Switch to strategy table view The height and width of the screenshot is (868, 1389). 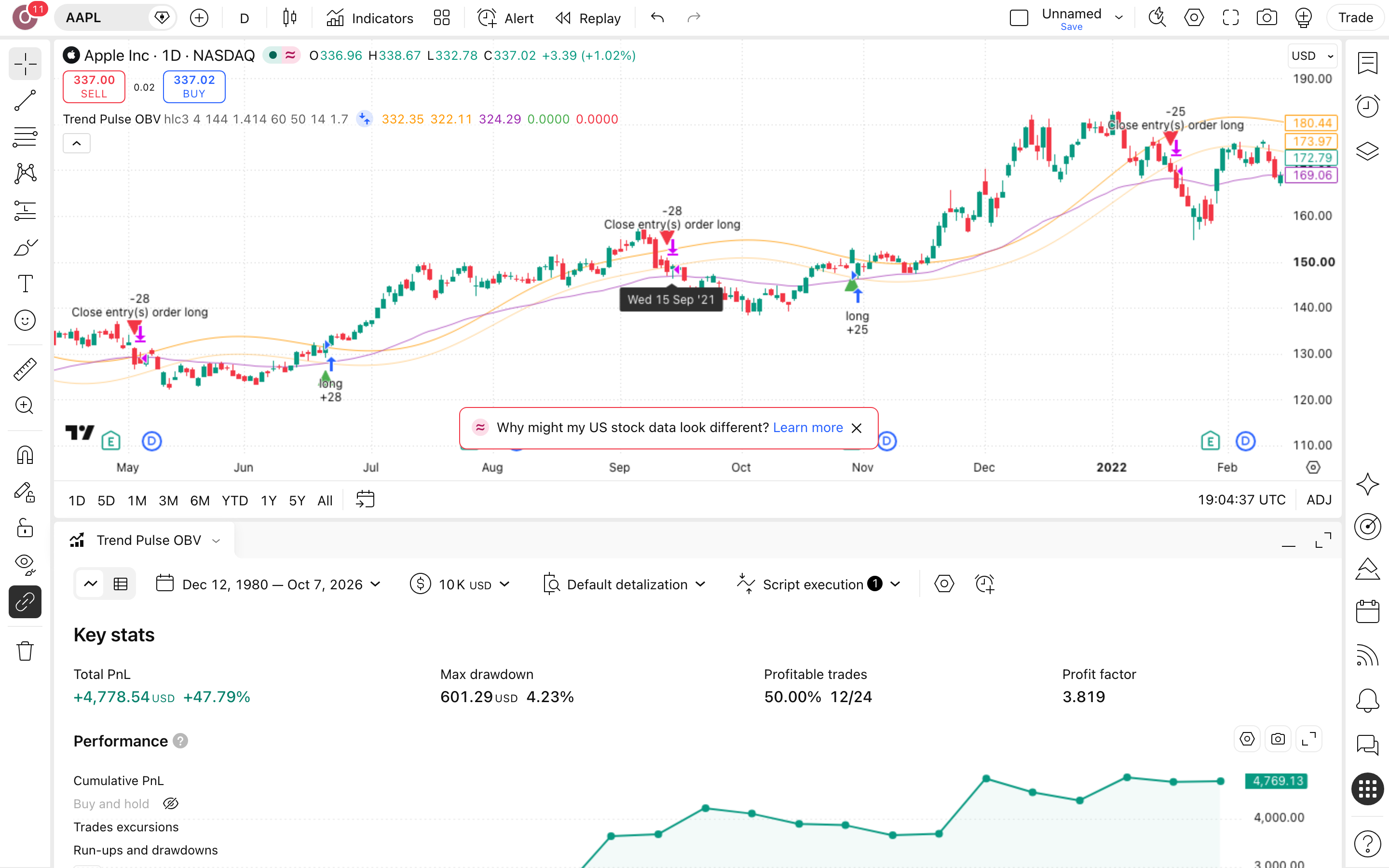pos(121,584)
